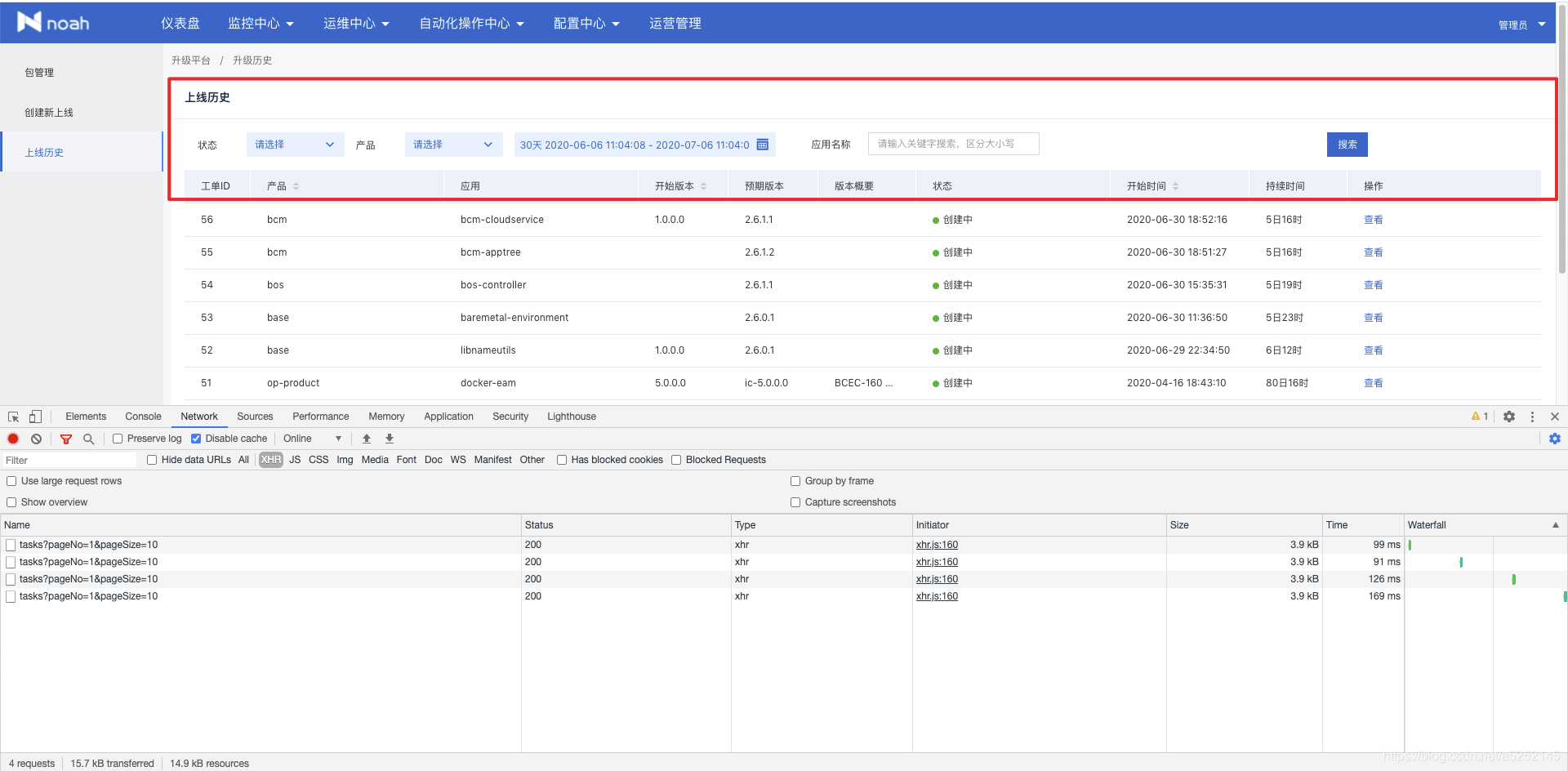Expand 自动化操作中心 menu
The width and height of the screenshot is (1568, 771).
tap(471, 24)
